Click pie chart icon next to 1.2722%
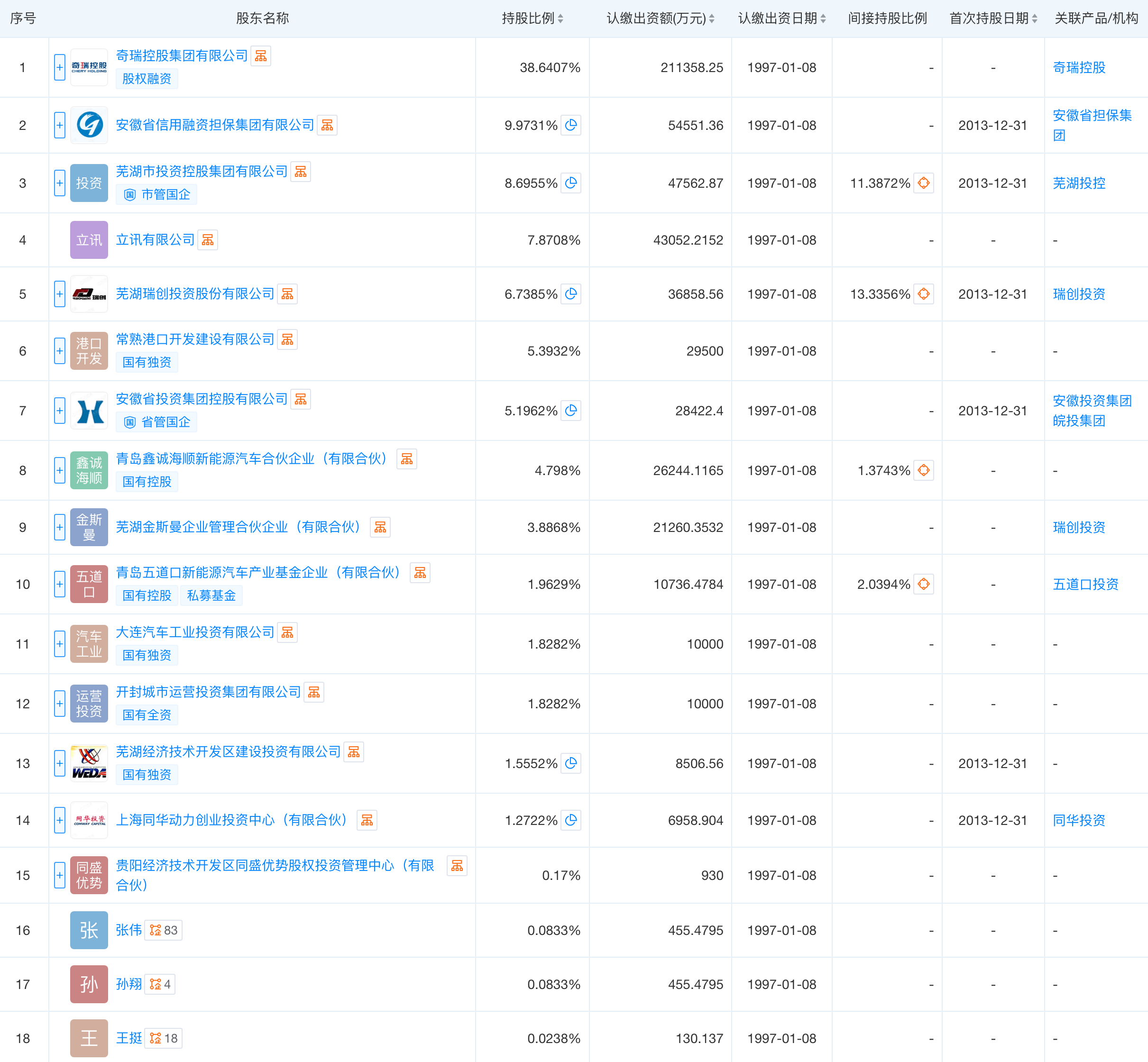Screen dimensions: 1148x1062 (571, 821)
